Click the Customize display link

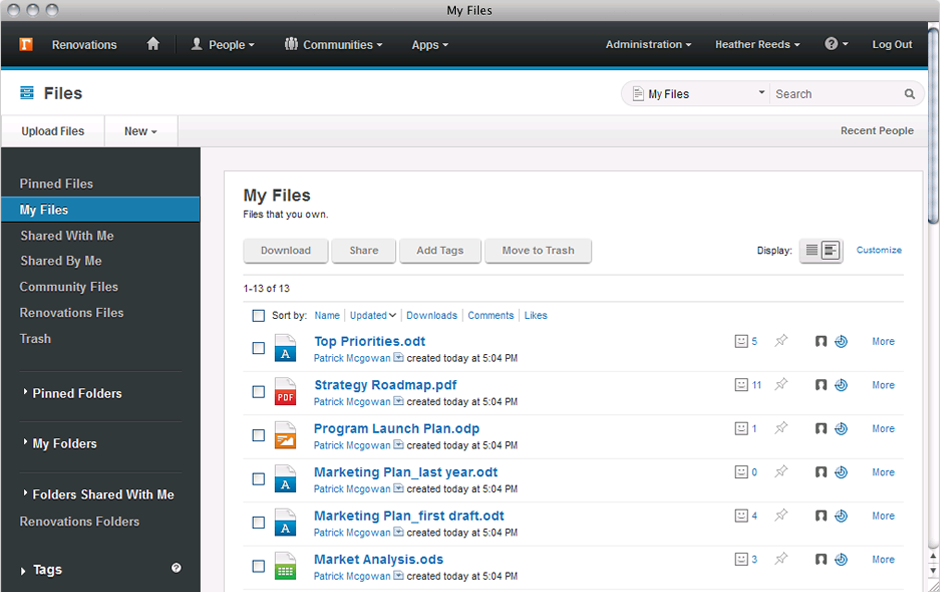click(879, 250)
